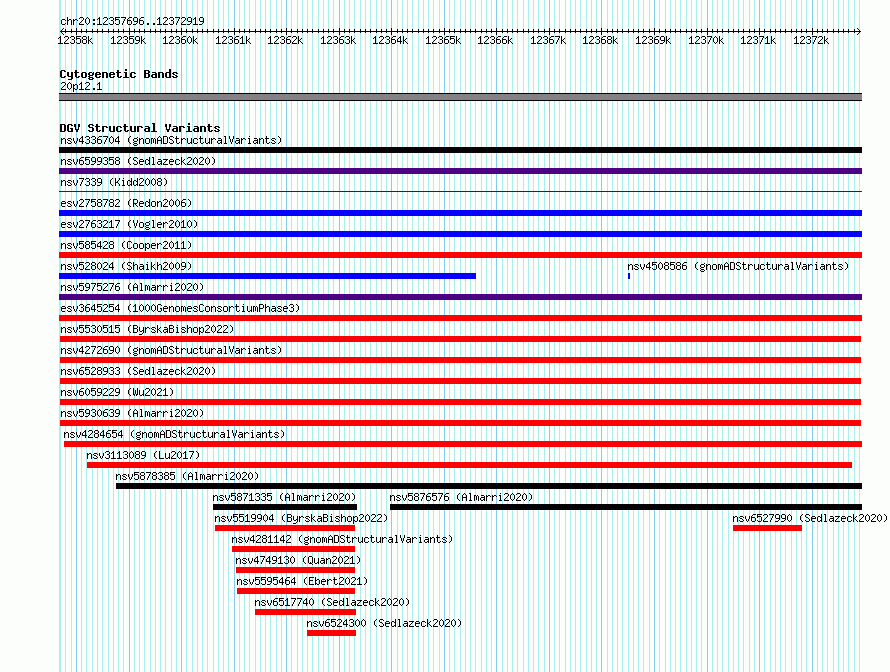Click esv2758782 (Redon2006) label
The width and height of the screenshot is (890, 672).
[x=126, y=203]
